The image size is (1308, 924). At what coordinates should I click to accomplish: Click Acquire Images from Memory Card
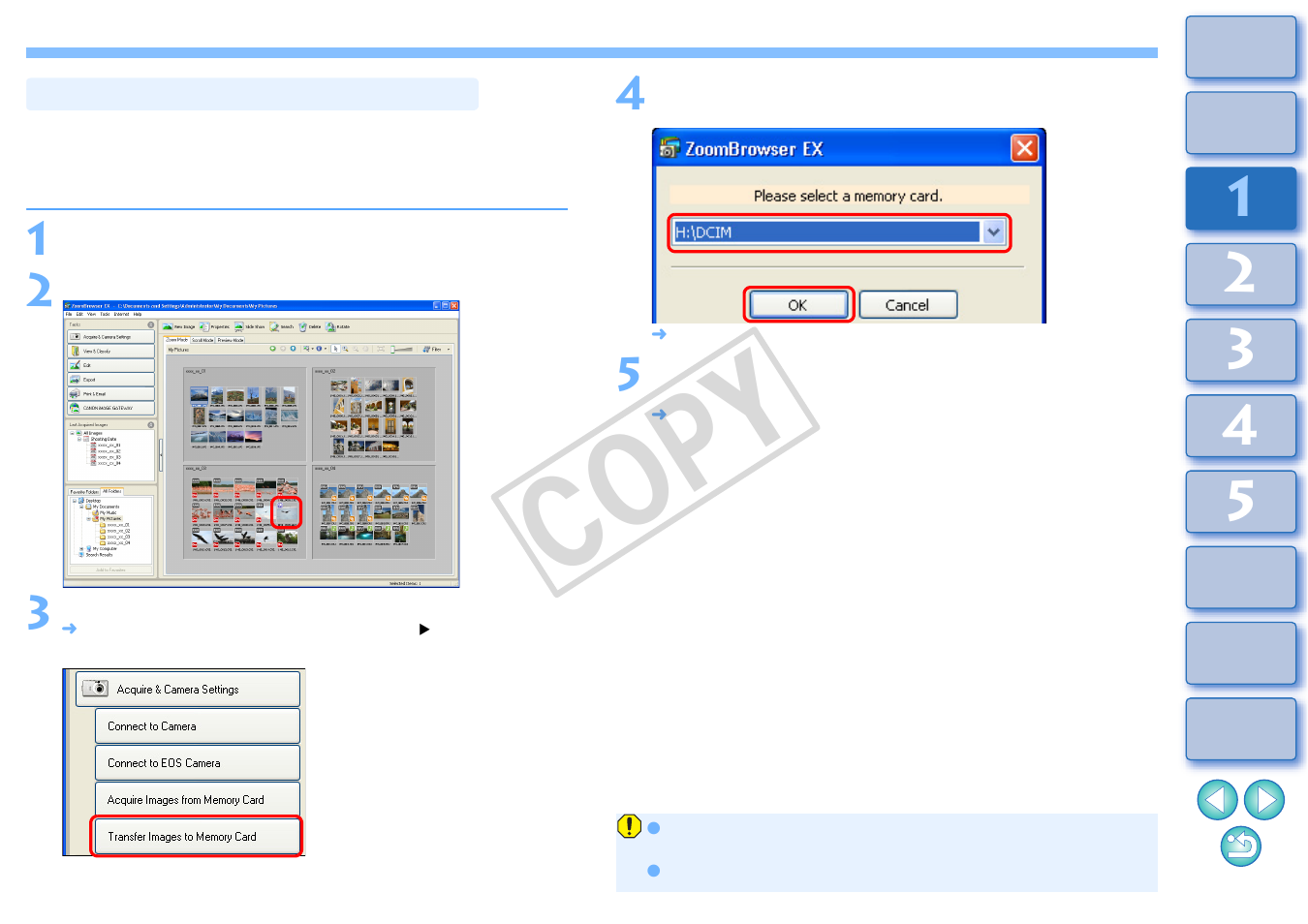[x=197, y=799]
